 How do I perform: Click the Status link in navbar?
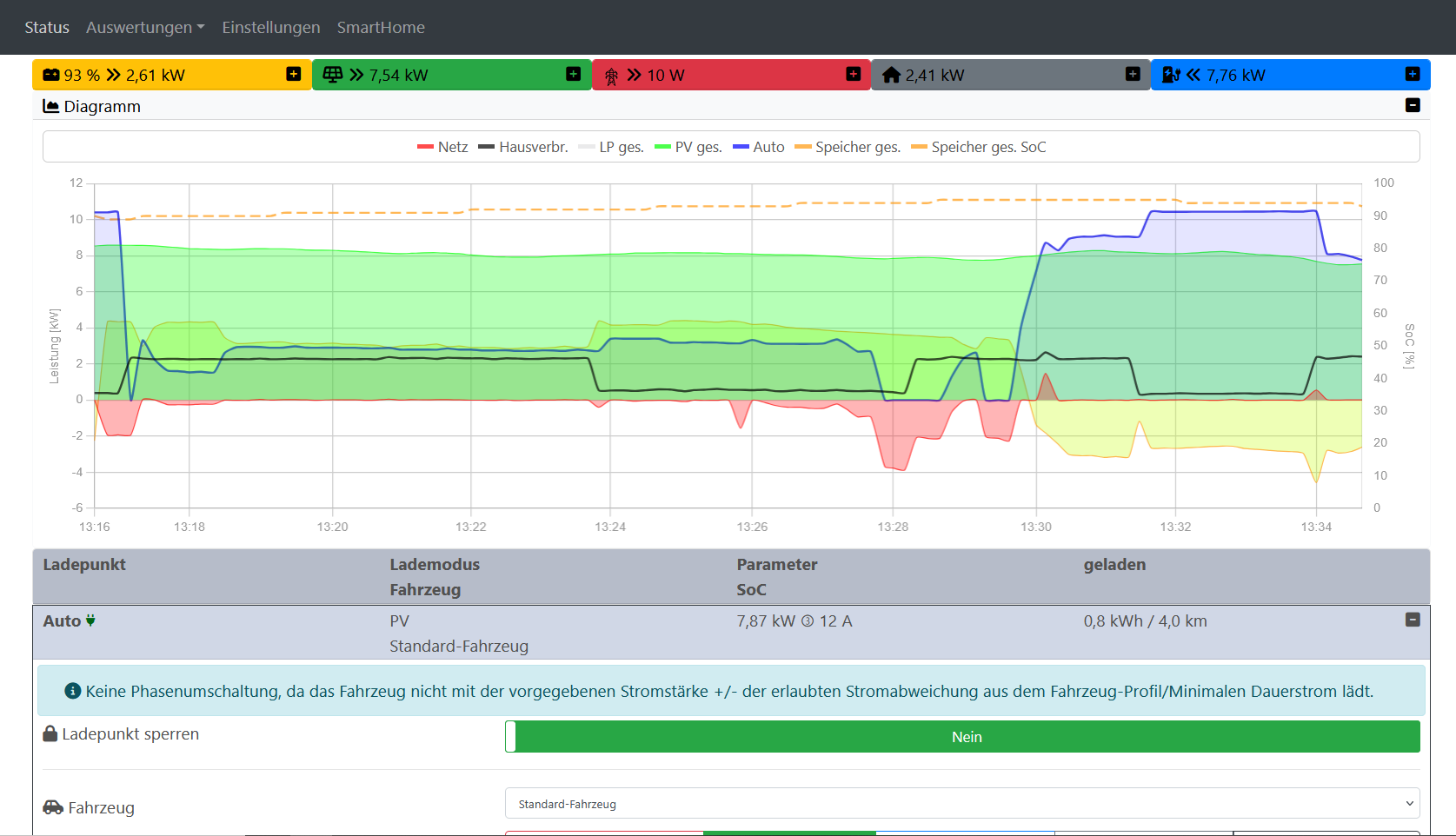47,28
